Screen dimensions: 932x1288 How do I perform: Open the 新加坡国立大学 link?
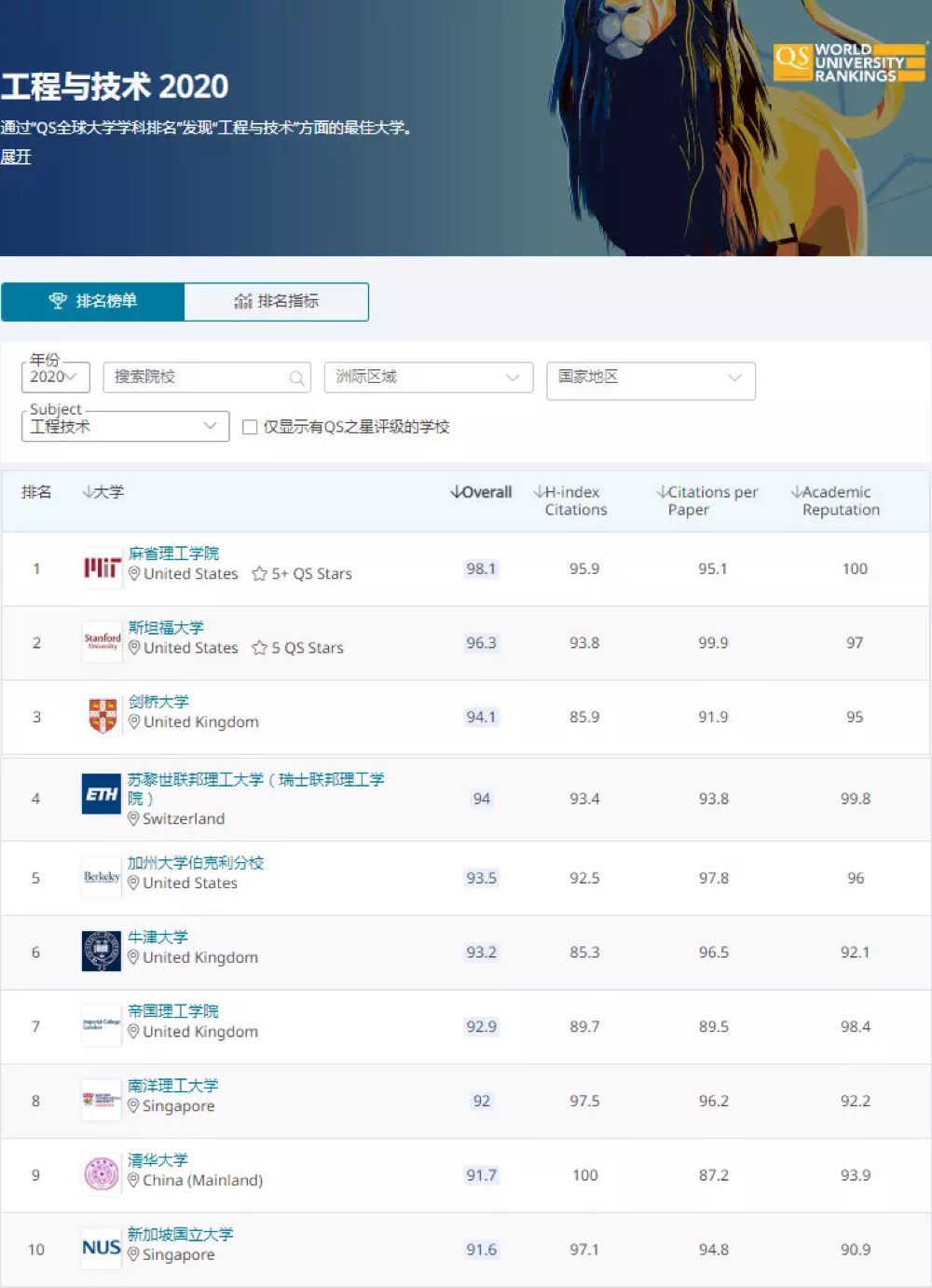click(181, 1234)
